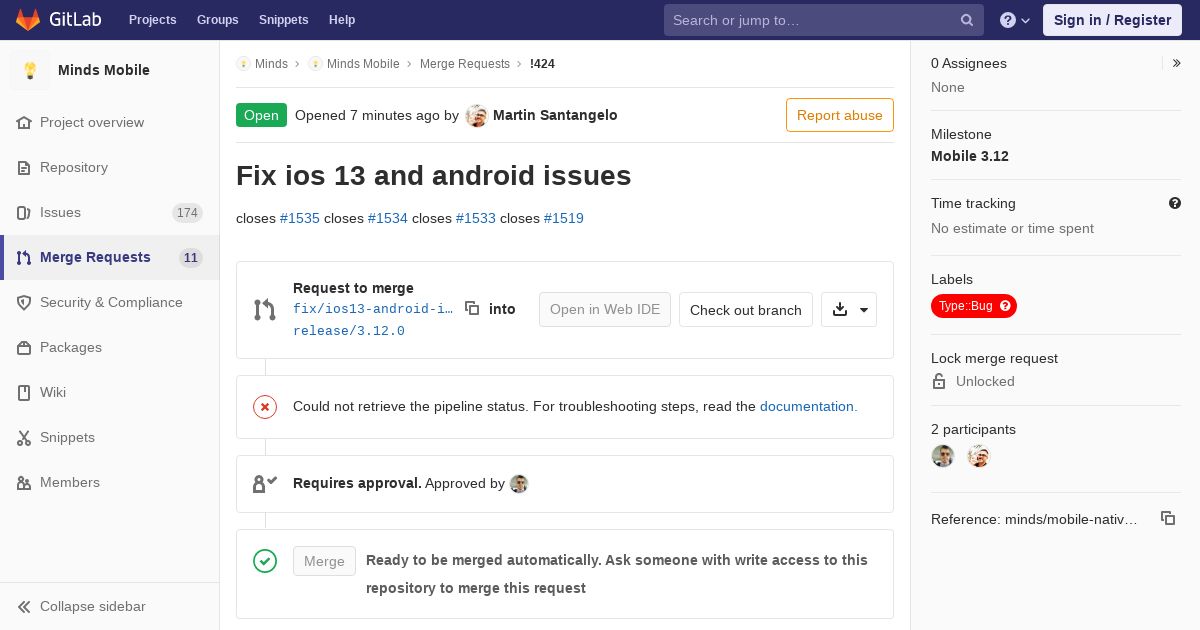Open the download patches dropdown
The image size is (1200, 630).
(x=849, y=310)
